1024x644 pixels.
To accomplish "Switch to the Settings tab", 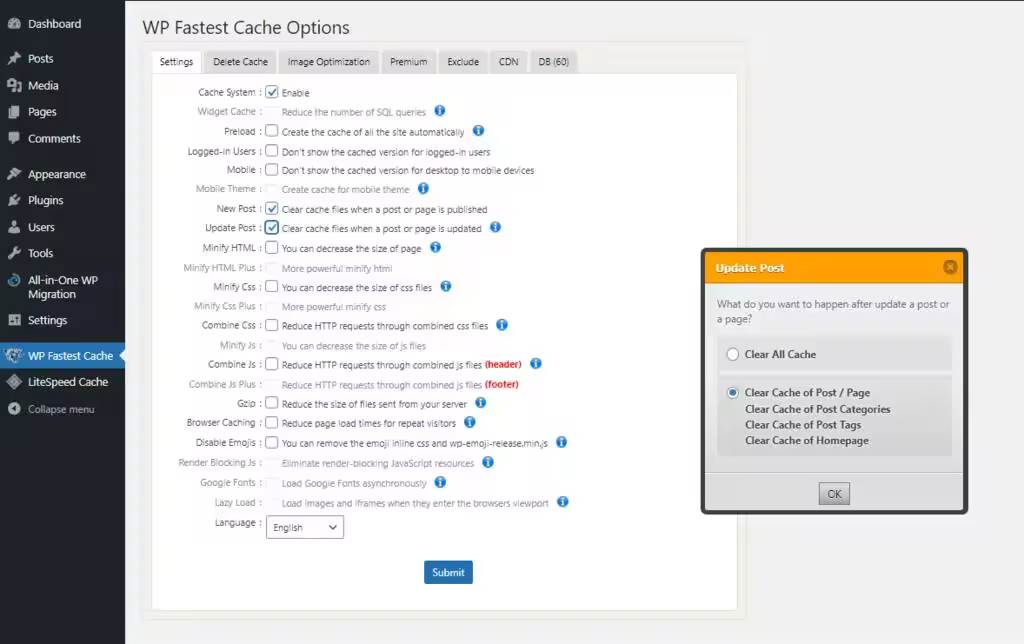I will click(176, 61).
